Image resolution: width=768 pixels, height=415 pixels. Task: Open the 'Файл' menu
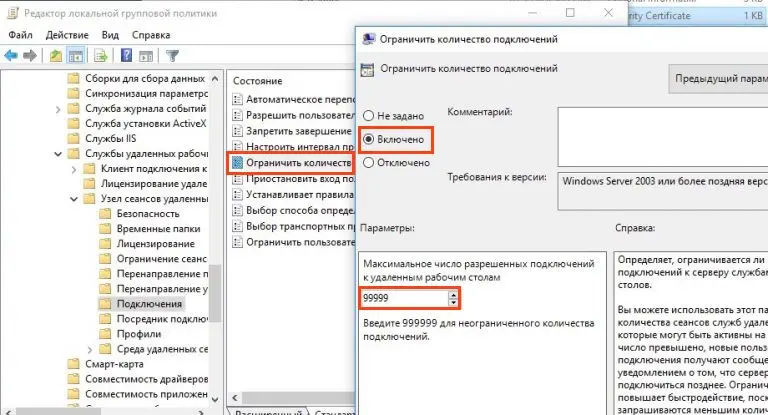[20, 33]
